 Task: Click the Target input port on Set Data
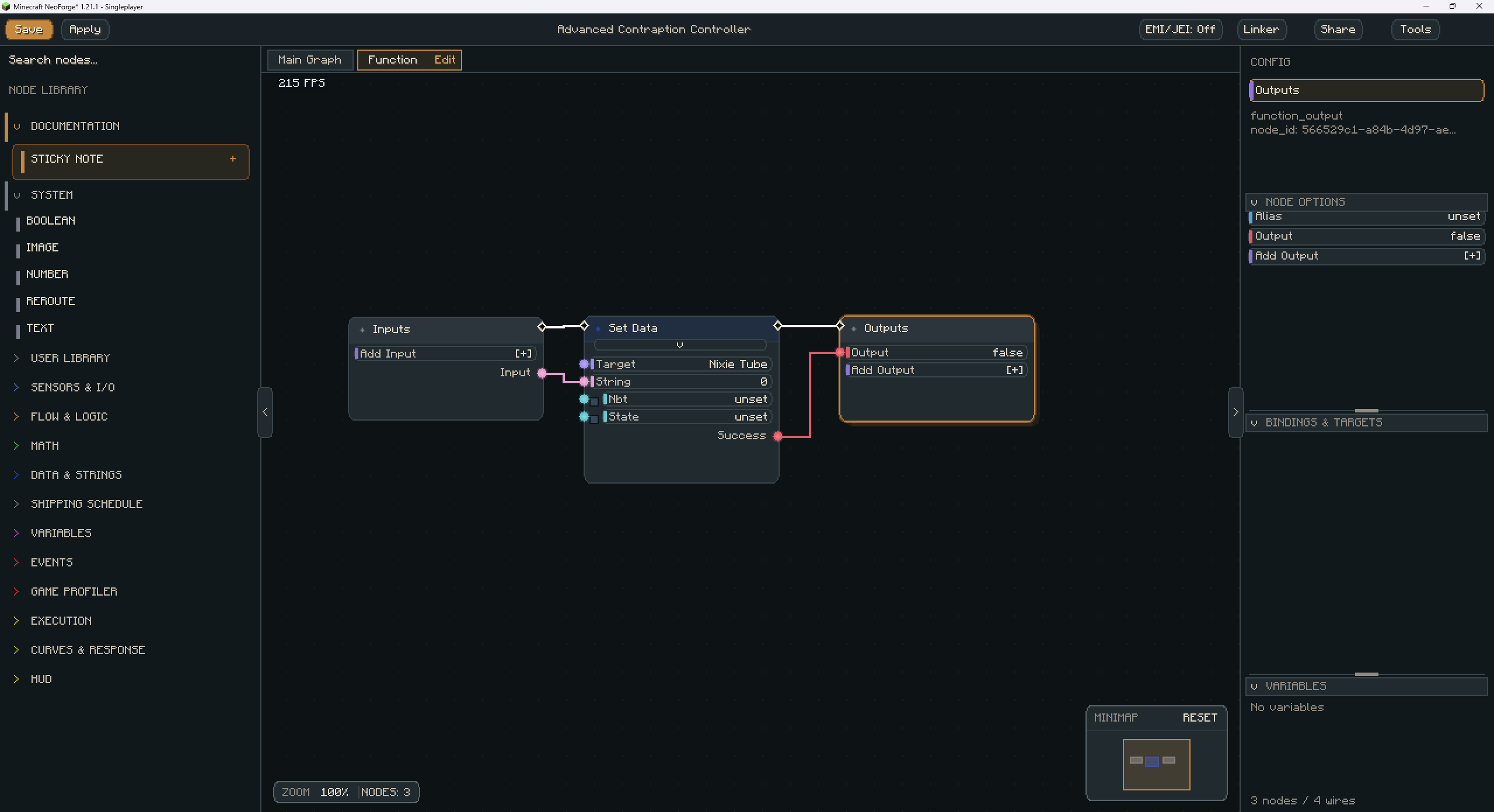tap(584, 364)
